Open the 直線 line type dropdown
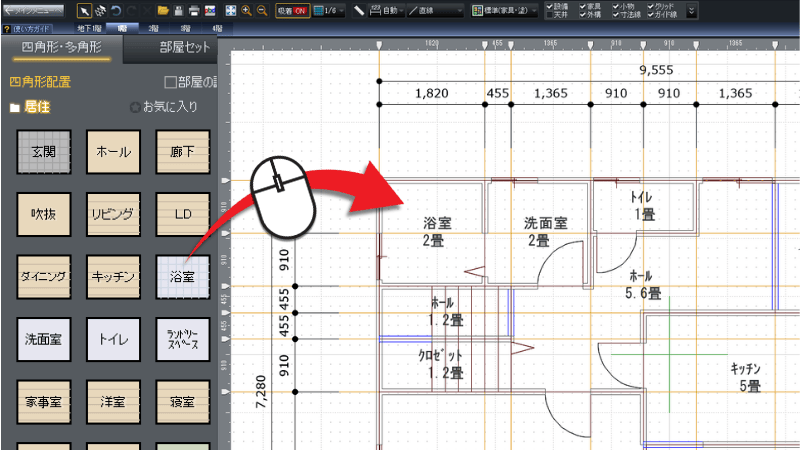This screenshot has width=800, height=450. click(434, 10)
